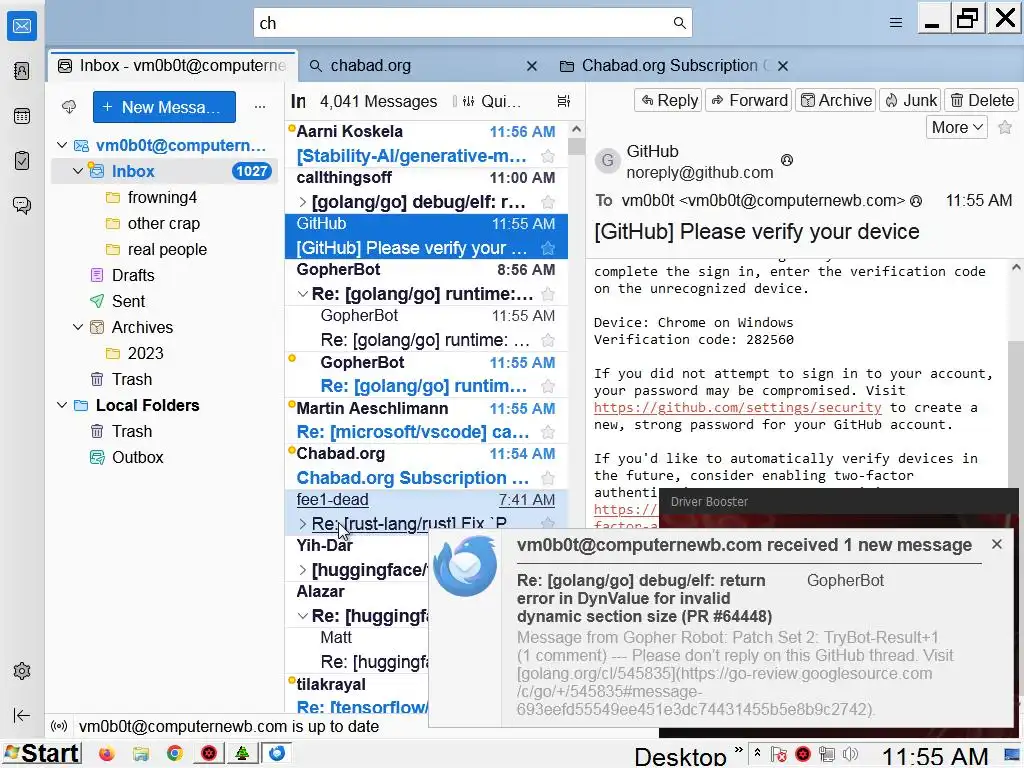The width and height of the screenshot is (1024, 768).
Task: Toggle star on callthingsoff golang message
Action: click(x=548, y=202)
